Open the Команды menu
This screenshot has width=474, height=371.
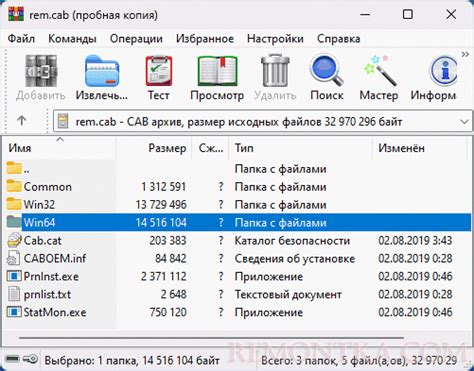pos(72,39)
